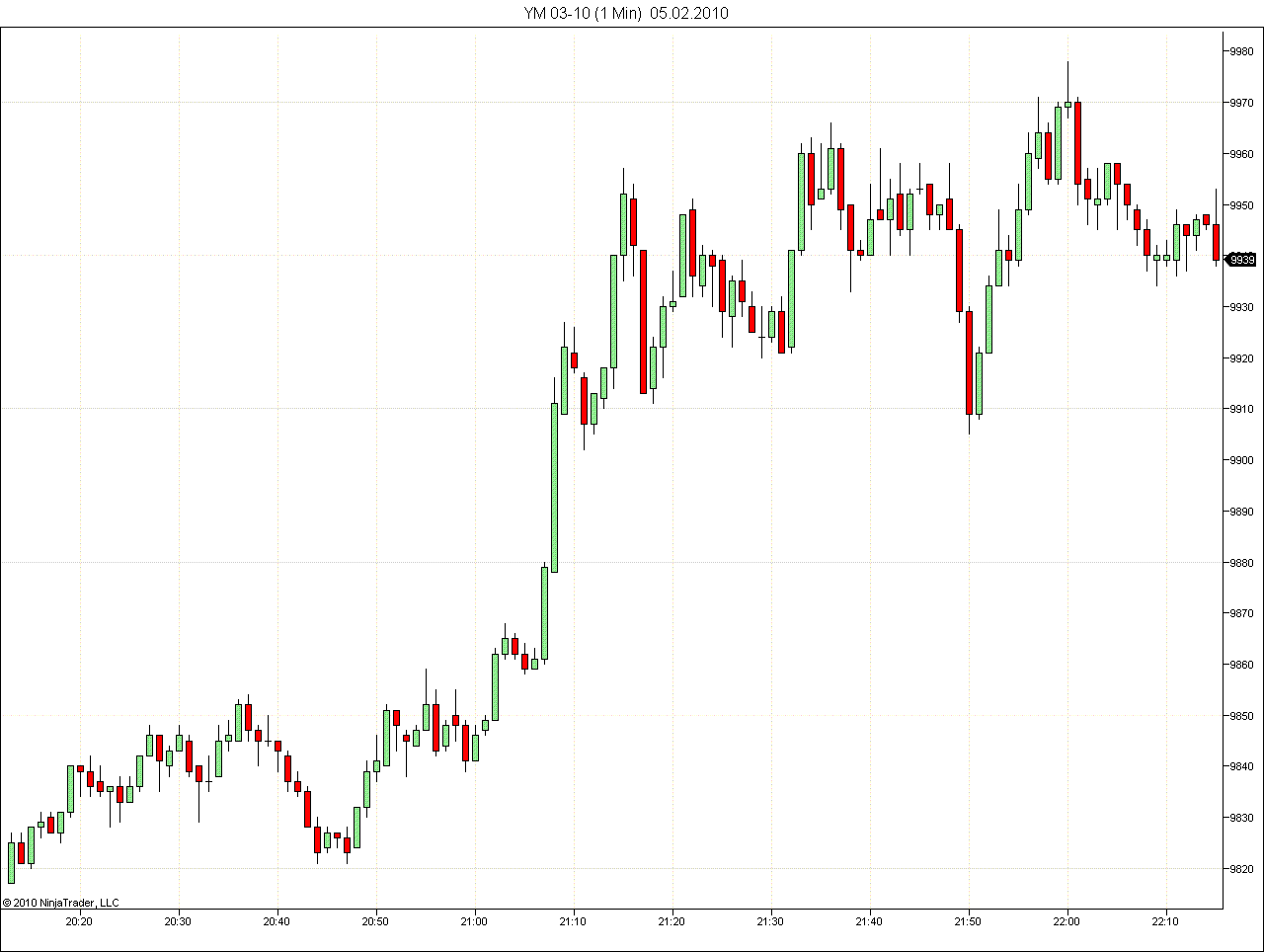
Task: Pick the 9950 price axis label
Action: click(x=1240, y=205)
